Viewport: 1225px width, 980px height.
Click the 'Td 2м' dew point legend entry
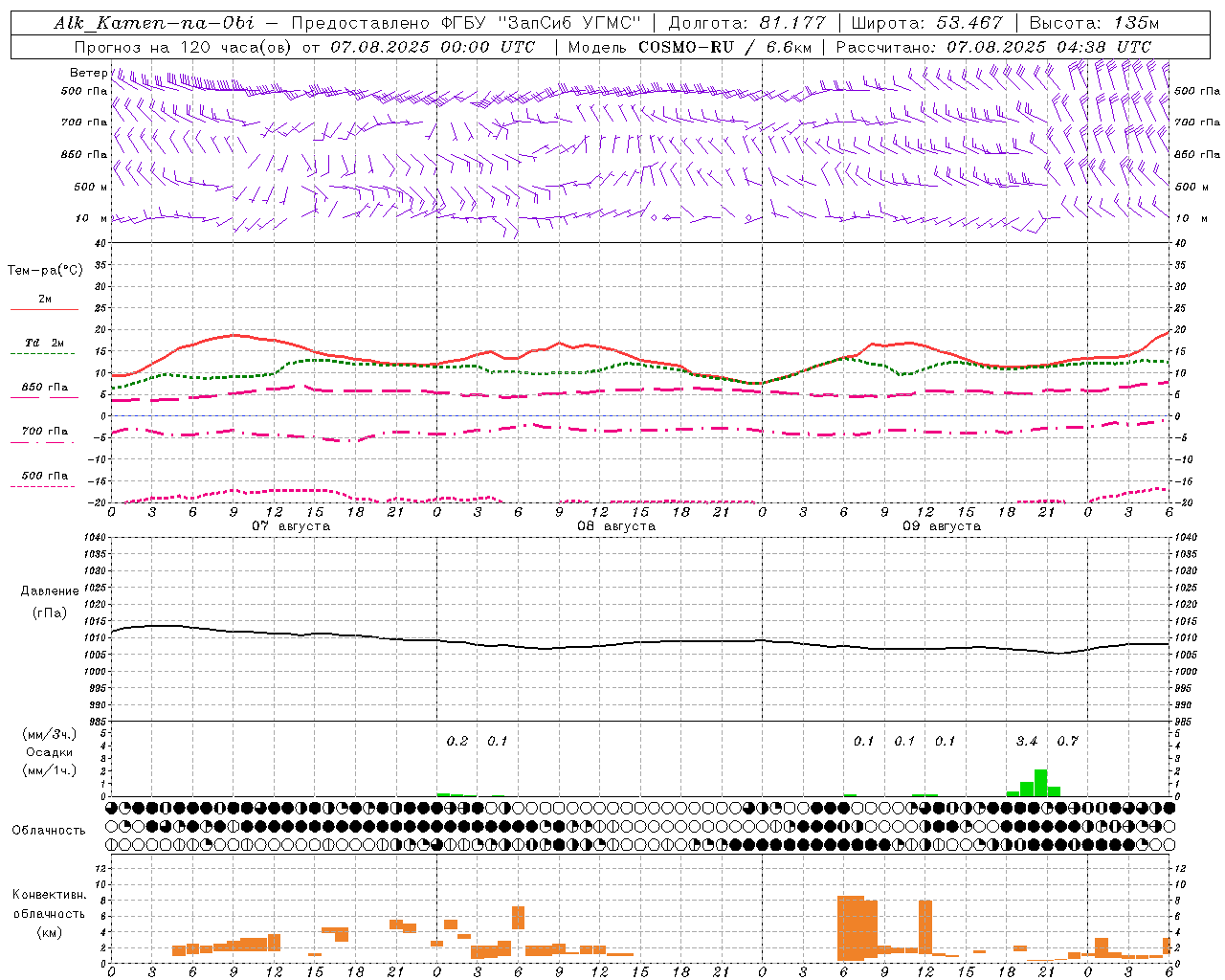[x=45, y=343]
